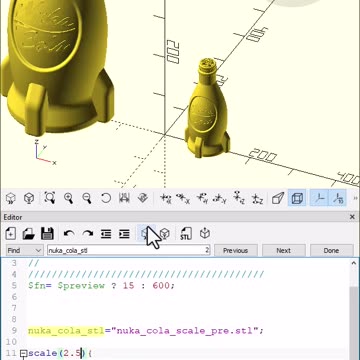Image resolution: width=360 pixels, height=360 pixels.
Task: Click the slash comment row on line 4
Action: click(x=146, y=275)
